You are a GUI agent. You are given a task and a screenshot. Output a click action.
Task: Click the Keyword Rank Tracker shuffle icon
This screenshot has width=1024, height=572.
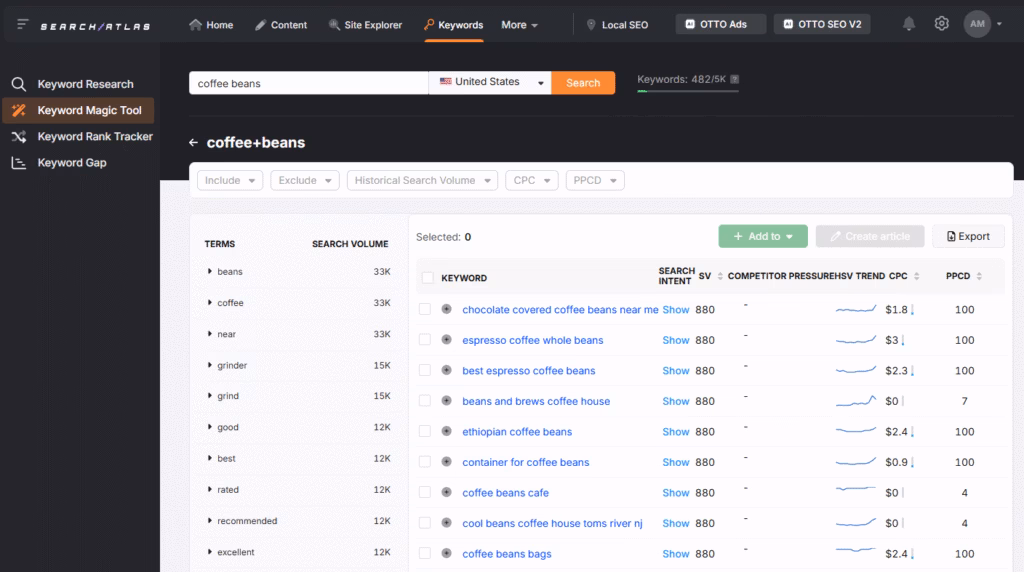[18, 137]
